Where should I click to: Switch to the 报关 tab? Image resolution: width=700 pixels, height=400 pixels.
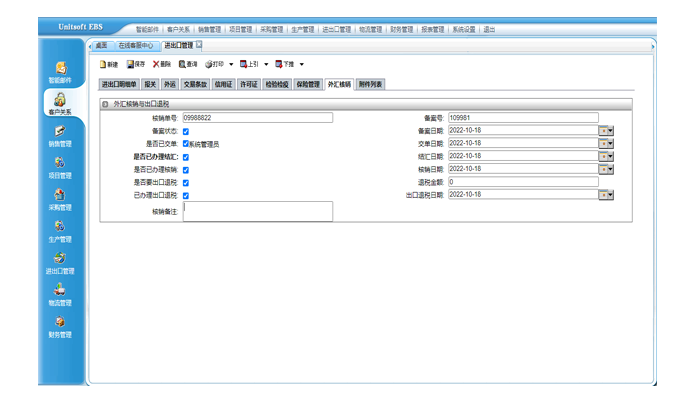pyautogui.click(x=150, y=85)
